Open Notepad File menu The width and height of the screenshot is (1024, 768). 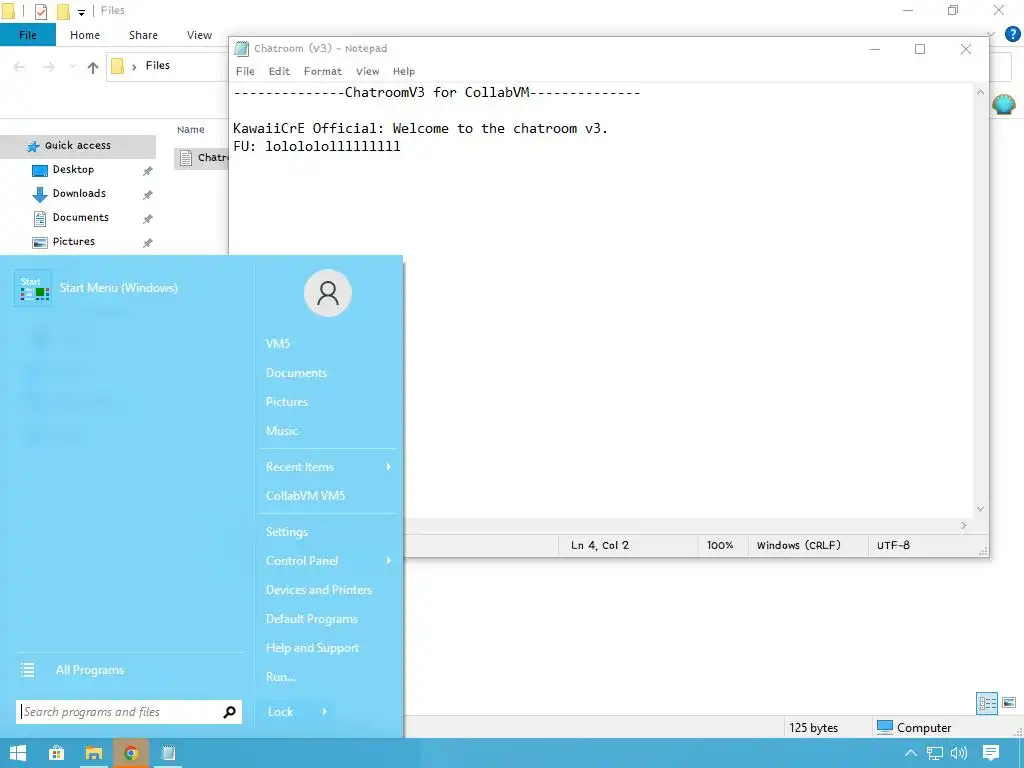(x=245, y=71)
